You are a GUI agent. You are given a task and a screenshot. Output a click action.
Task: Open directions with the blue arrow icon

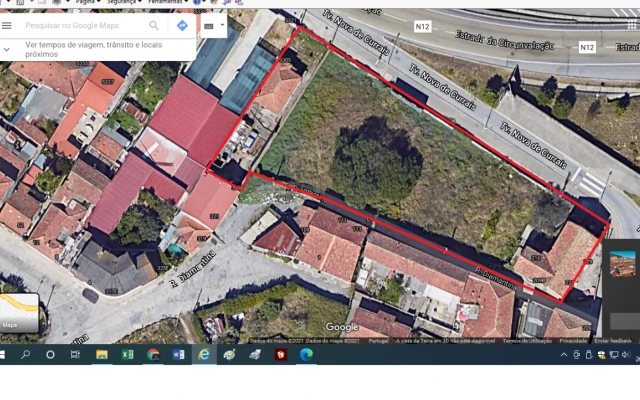click(x=182, y=25)
